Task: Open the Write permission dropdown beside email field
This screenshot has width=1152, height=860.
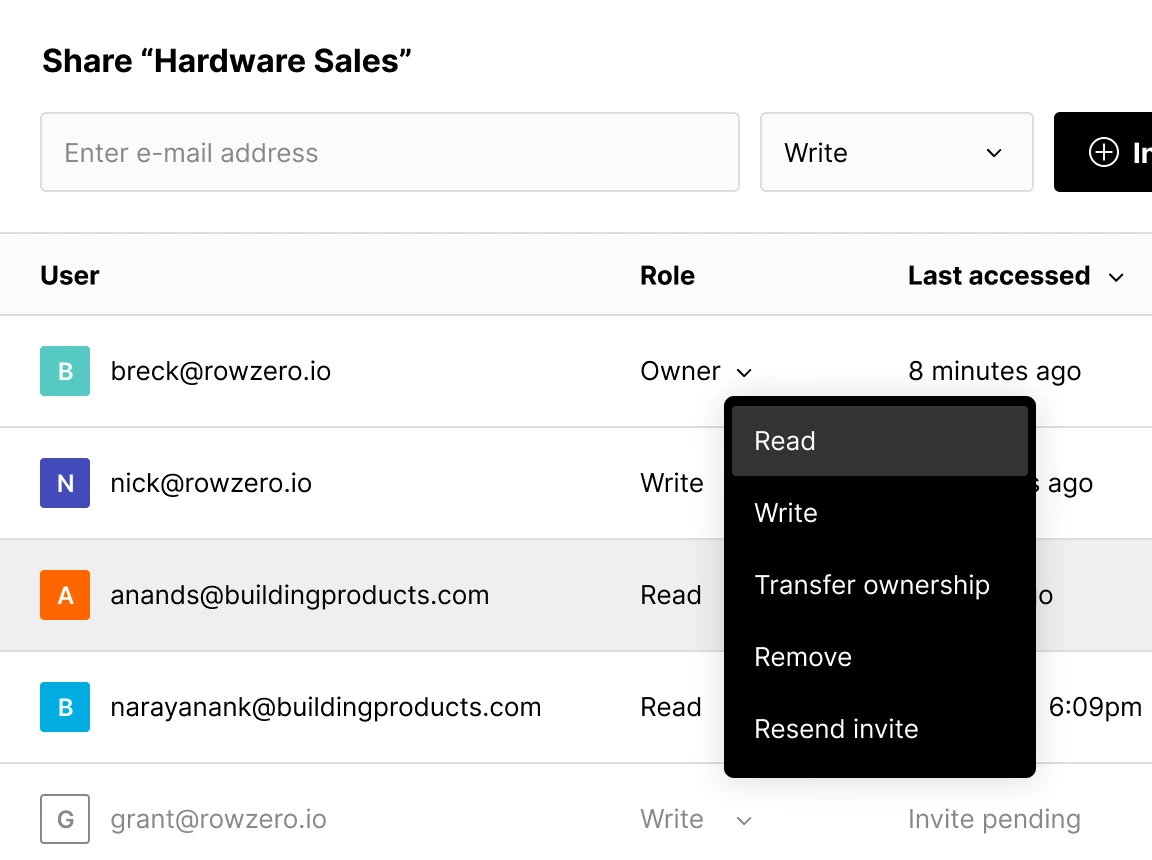Action: tap(896, 152)
